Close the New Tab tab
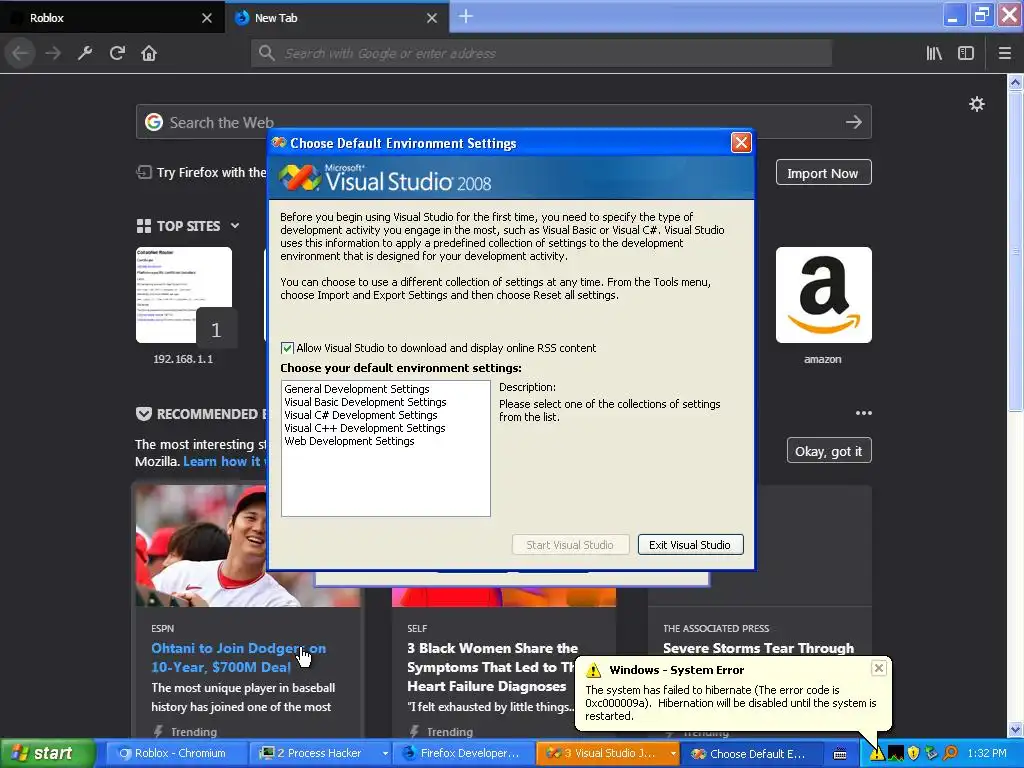Screen dimensions: 1024x768 [x=432, y=18]
